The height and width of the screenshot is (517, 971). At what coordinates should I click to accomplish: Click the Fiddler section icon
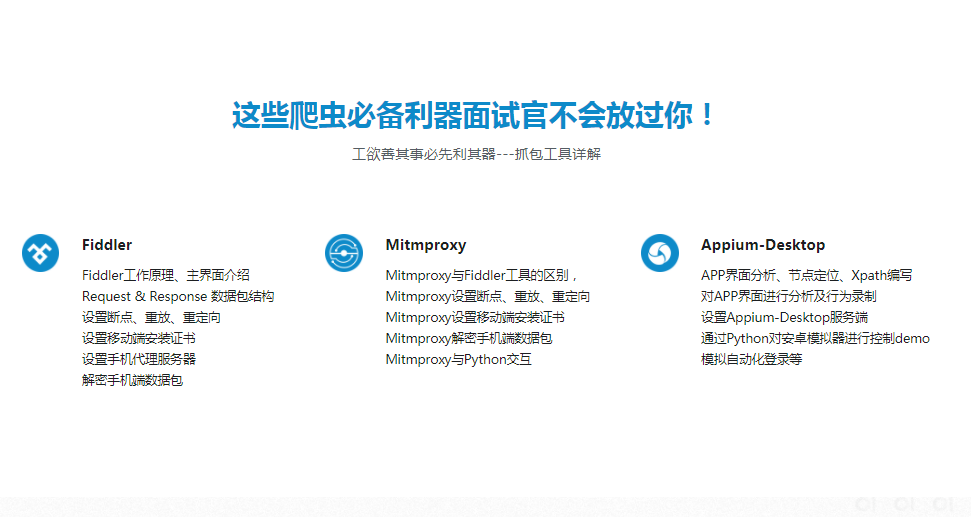[40, 253]
